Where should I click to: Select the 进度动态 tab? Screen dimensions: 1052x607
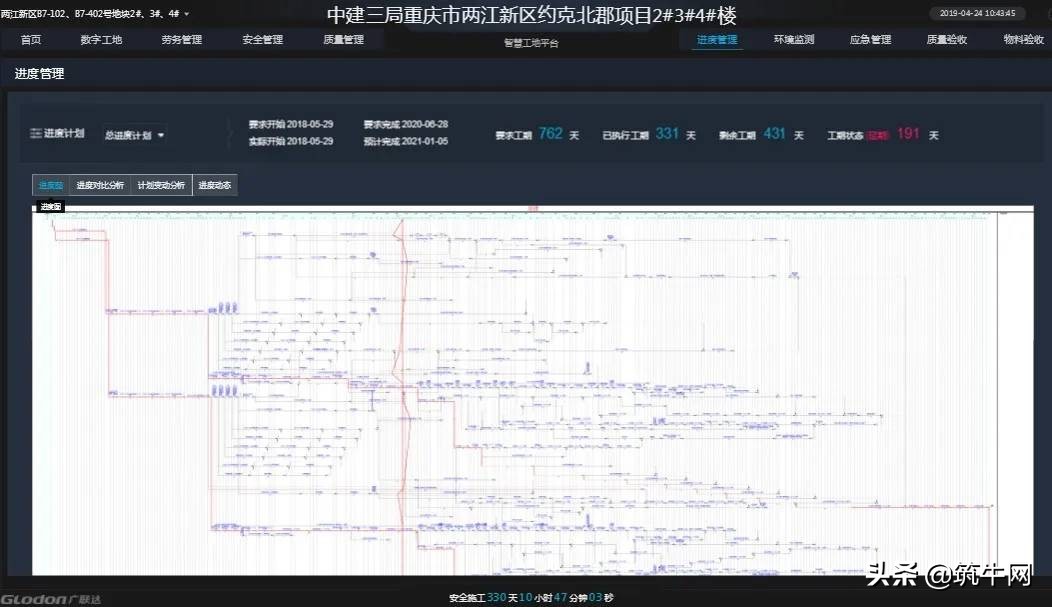(214, 185)
